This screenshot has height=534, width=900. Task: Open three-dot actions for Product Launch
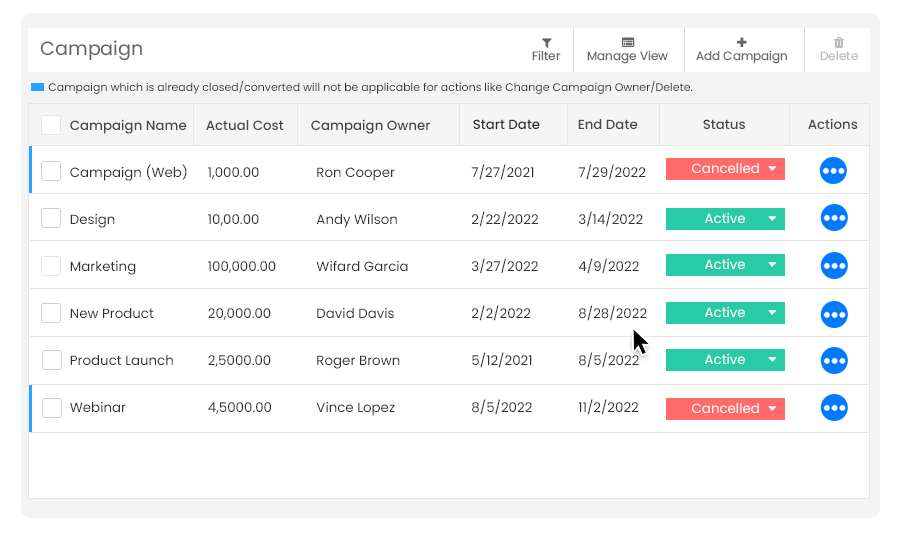[x=833, y=361]
